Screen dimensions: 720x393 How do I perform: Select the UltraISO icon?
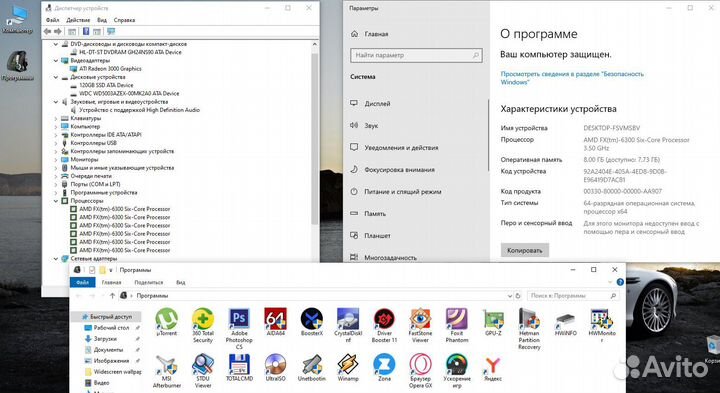click(276, 368)
